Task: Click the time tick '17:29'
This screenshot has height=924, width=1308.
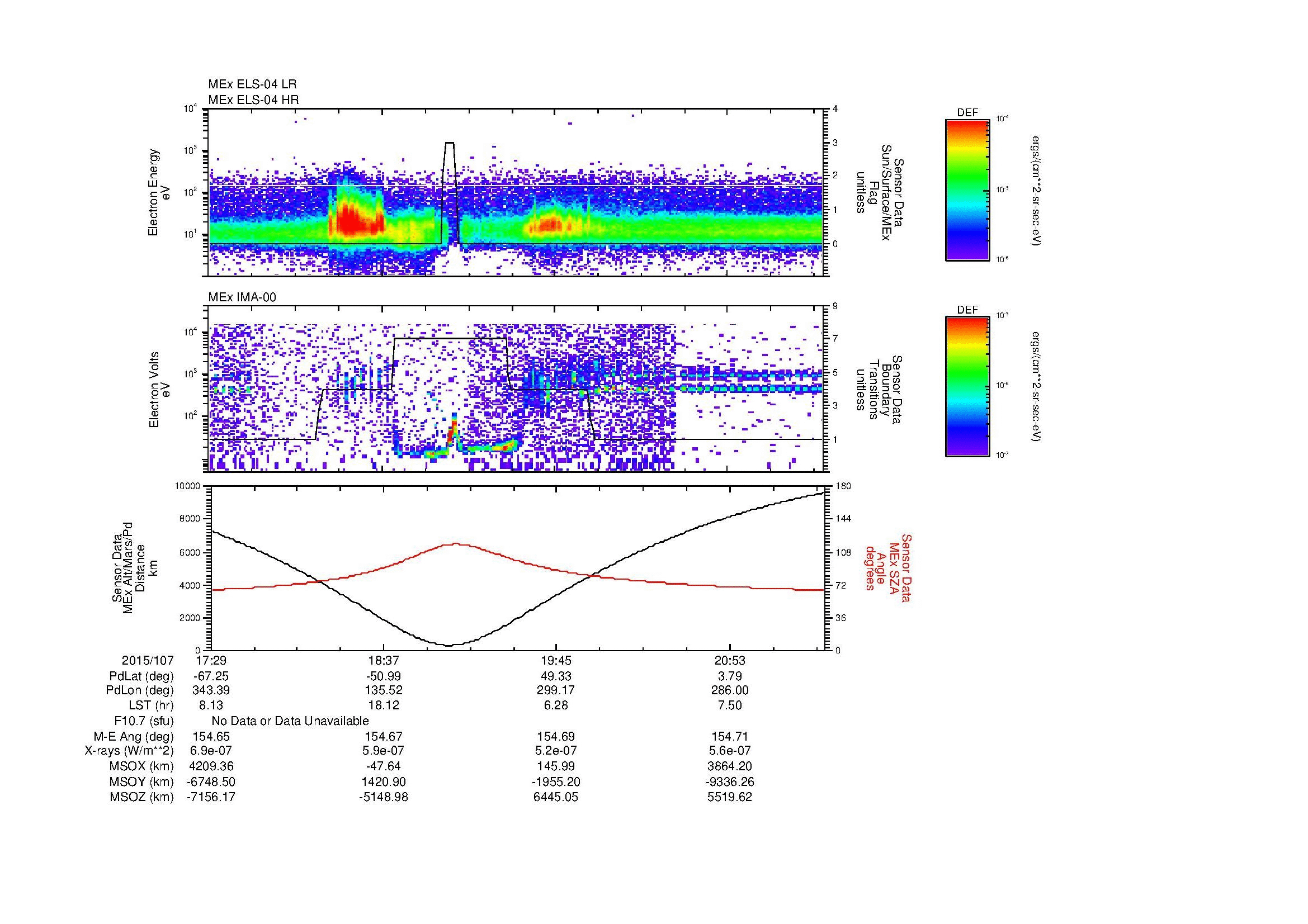Action: 211,660
